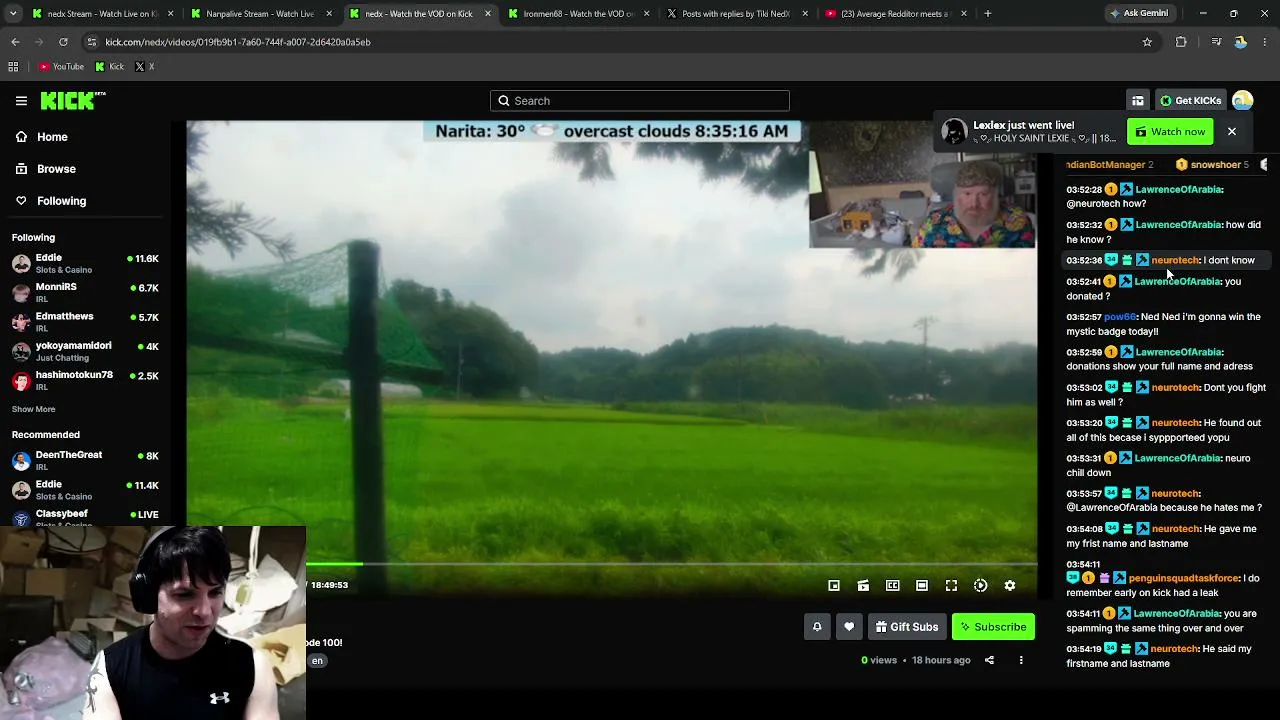Open Chrome three-dot menu
1280x720 pixels.
[x=1265, y=42]
